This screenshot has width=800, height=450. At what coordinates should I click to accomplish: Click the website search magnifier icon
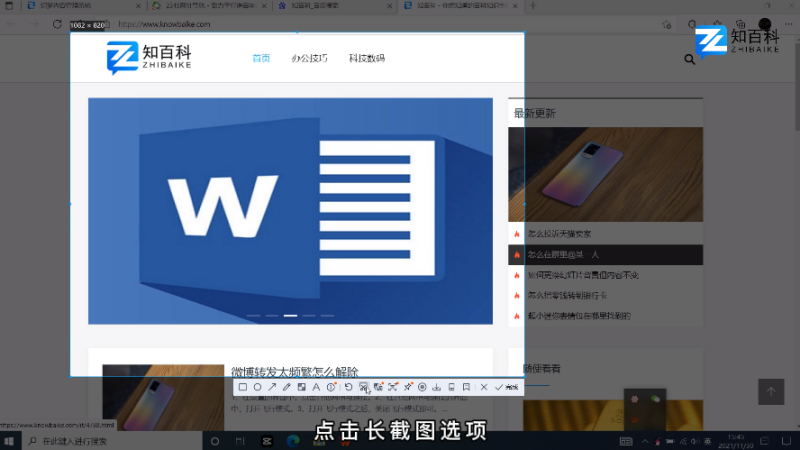tap(689, 60)
